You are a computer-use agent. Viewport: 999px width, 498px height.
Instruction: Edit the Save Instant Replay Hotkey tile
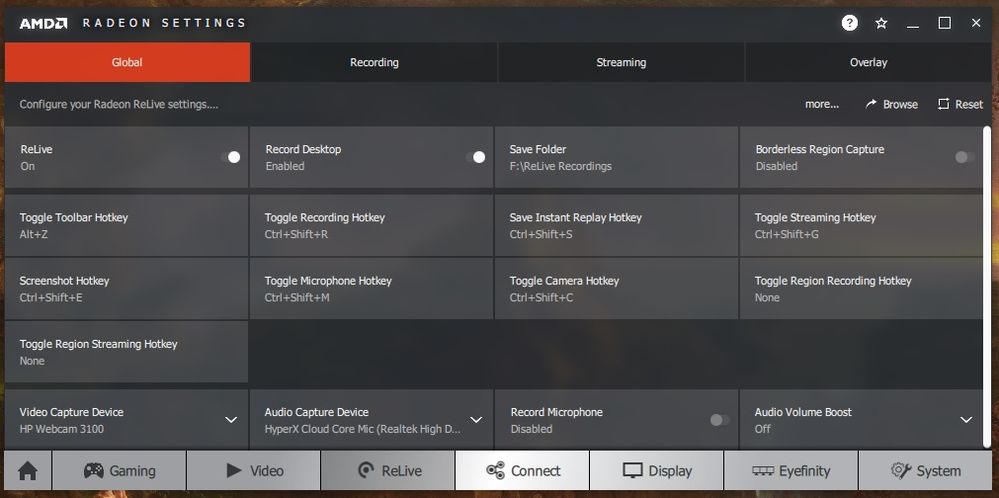[x=616, y=225]
